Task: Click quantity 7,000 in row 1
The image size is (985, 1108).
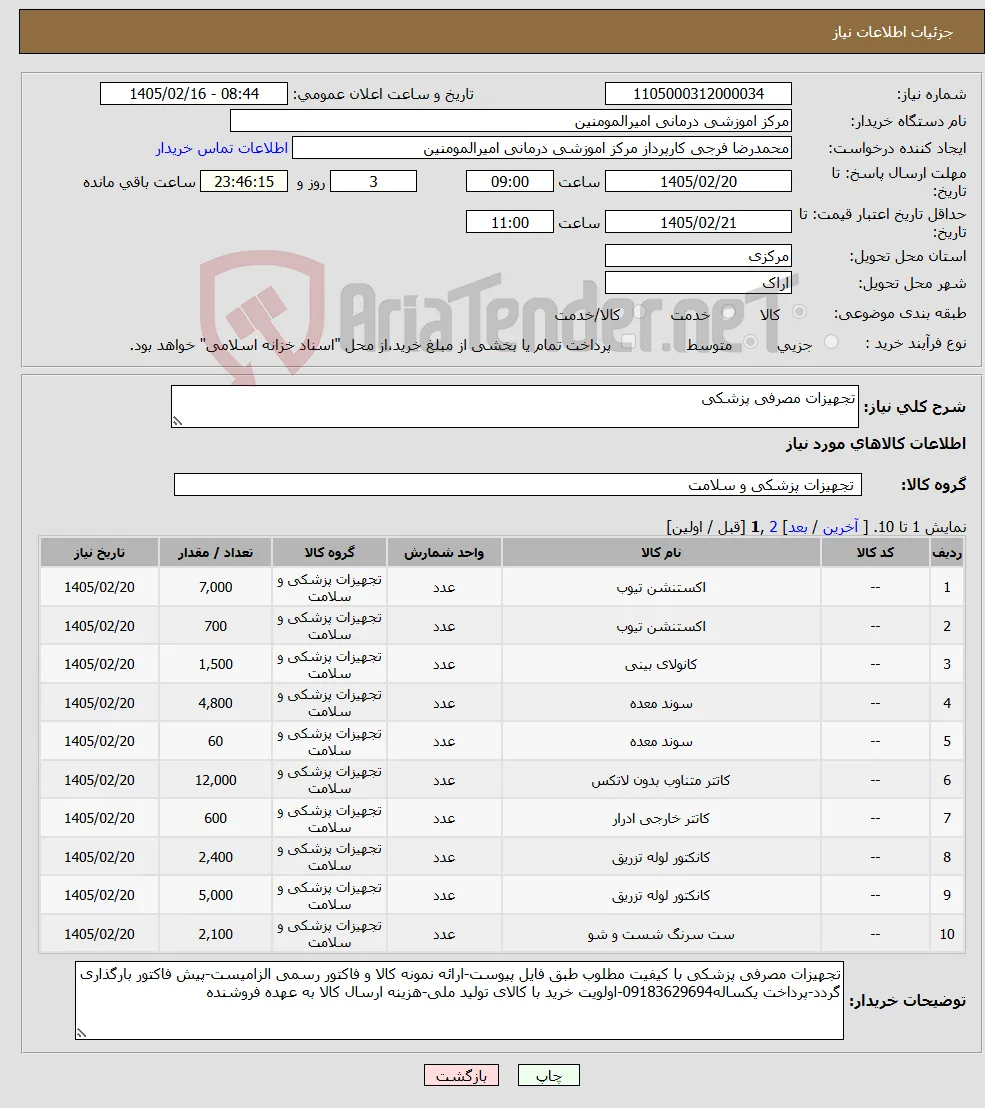Action: (216, 587)
